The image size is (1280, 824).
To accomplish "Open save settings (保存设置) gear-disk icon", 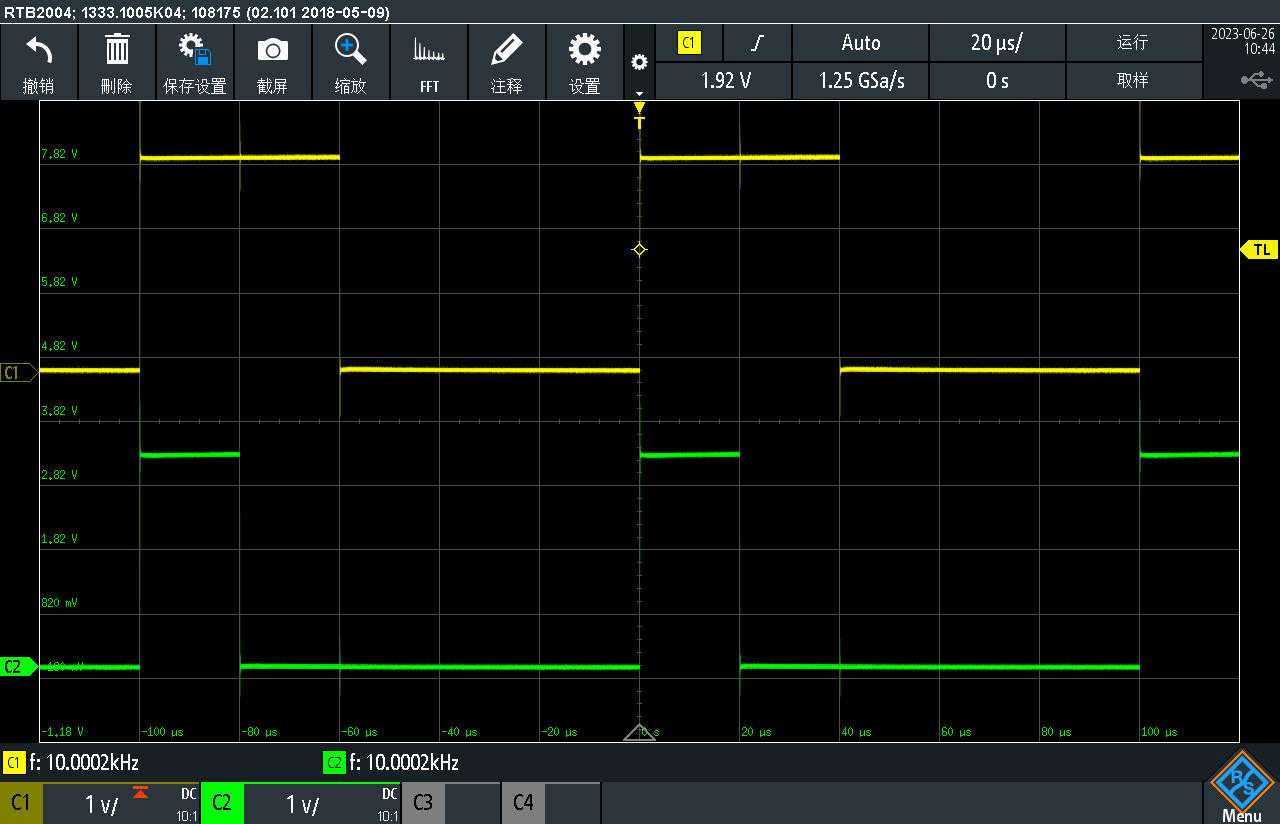I will [x=195, y=49].
